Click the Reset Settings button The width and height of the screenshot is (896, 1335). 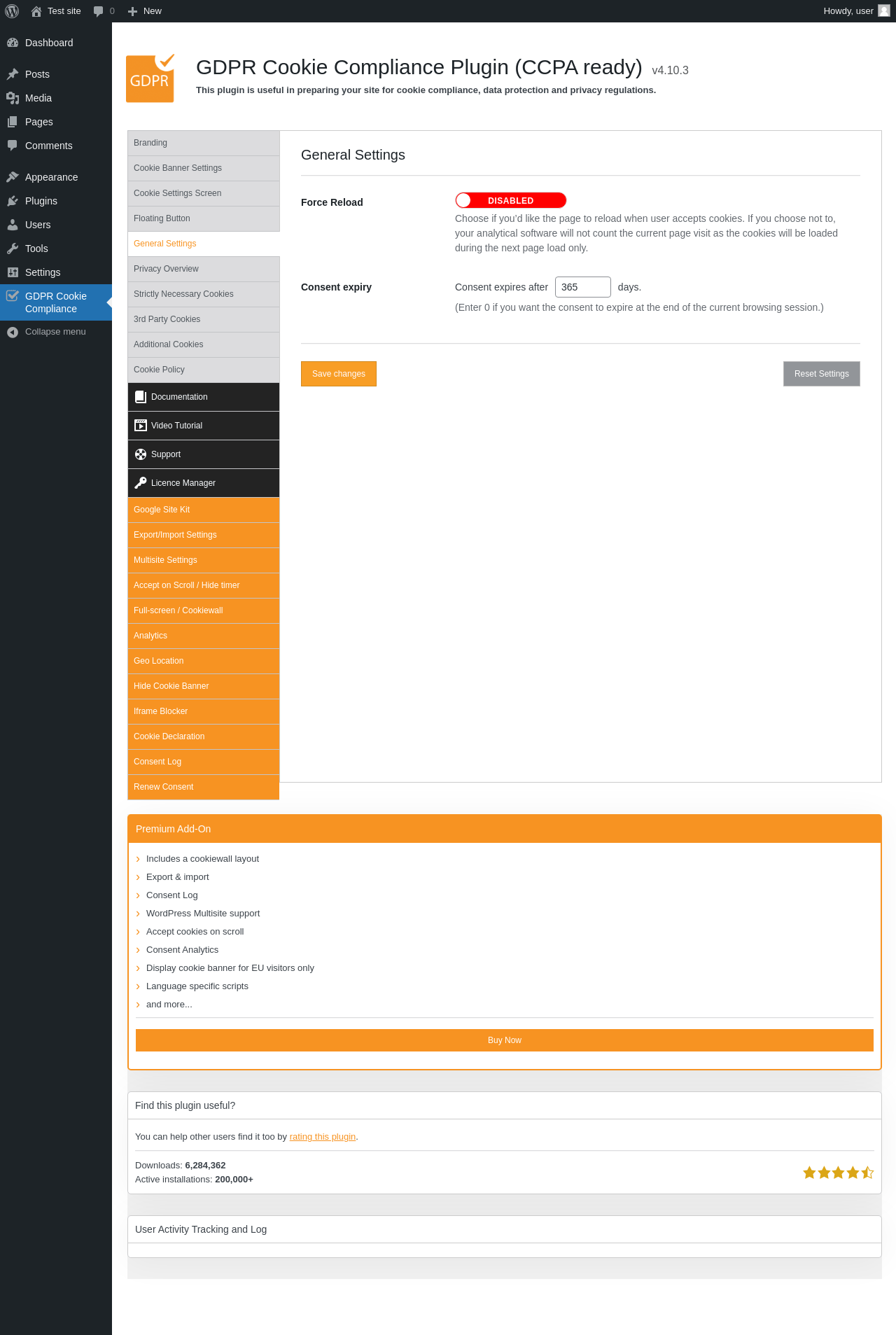click(822, 374)
